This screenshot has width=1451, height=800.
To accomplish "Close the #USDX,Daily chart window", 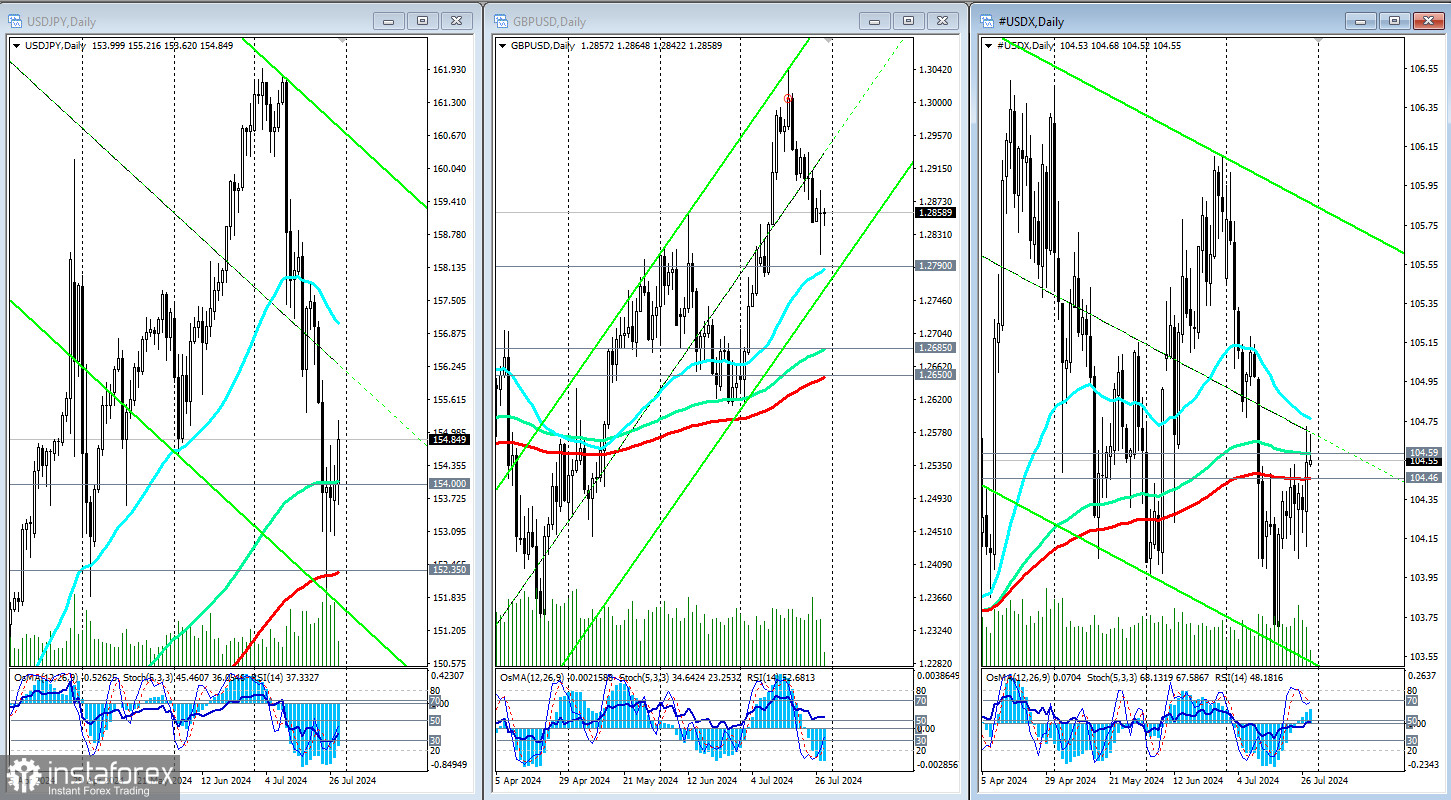I will 1429,21.
